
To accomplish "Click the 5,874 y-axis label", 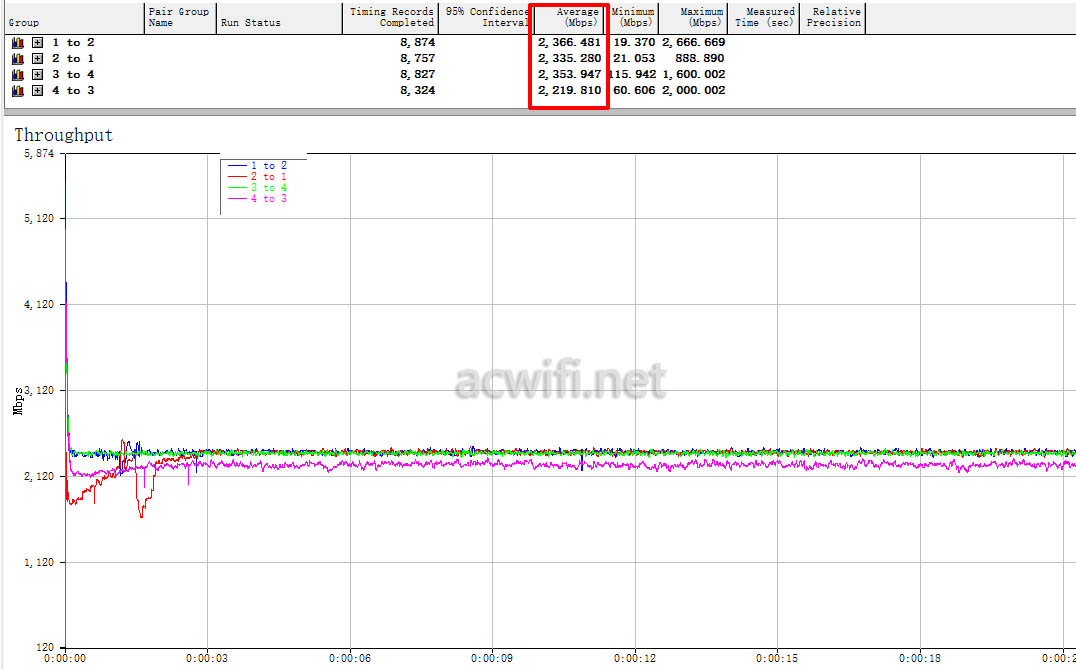I will (39, 154).
